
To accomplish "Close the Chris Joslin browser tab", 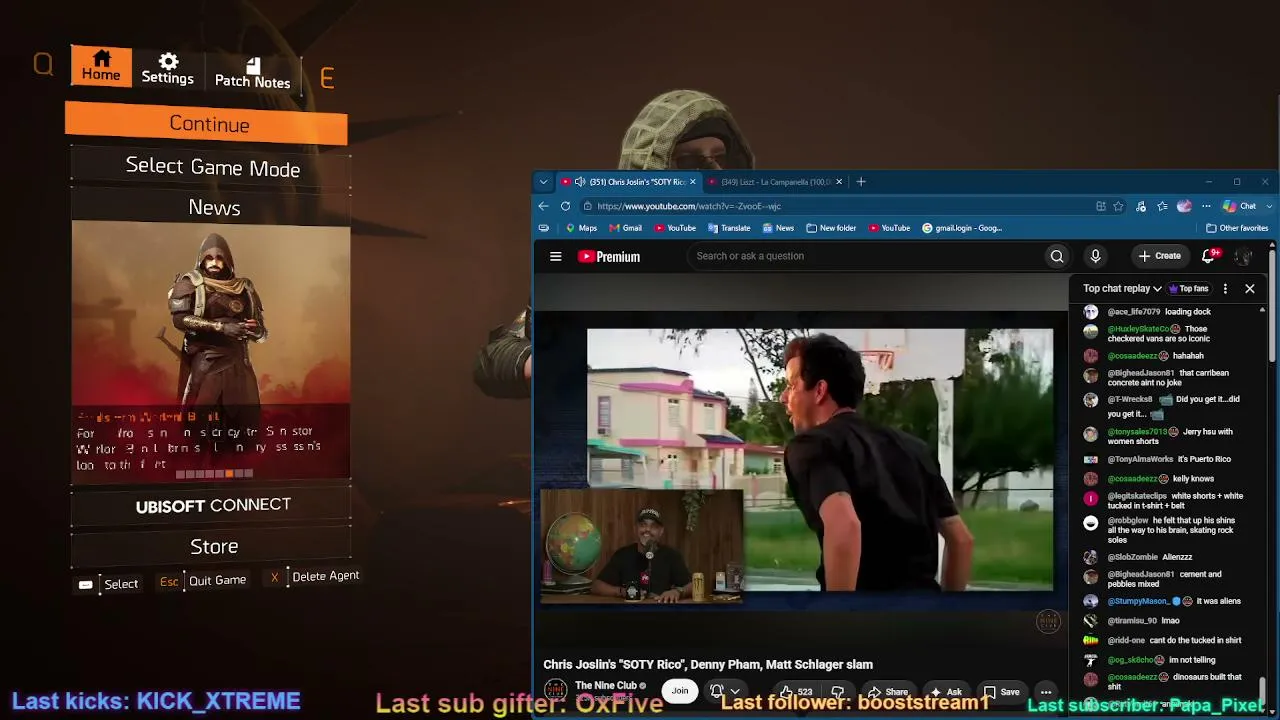I will point(693,182).
